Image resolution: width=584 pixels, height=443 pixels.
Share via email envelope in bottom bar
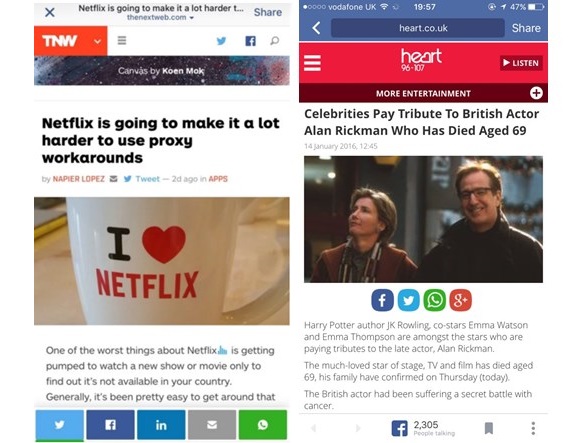coord(212,425)
